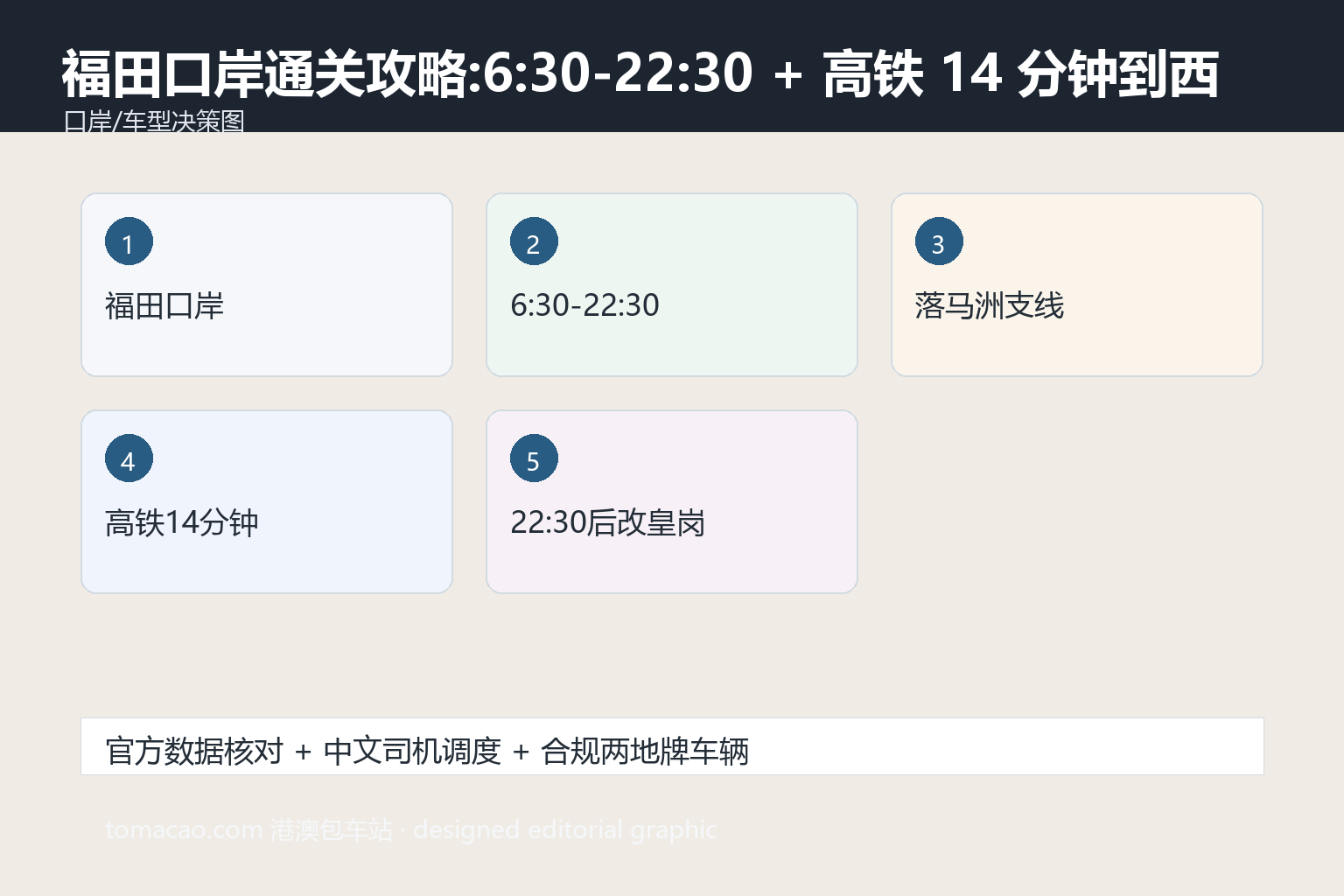Click 高铁 14 分钟到西 in the header

click(x=1020, y=73)
